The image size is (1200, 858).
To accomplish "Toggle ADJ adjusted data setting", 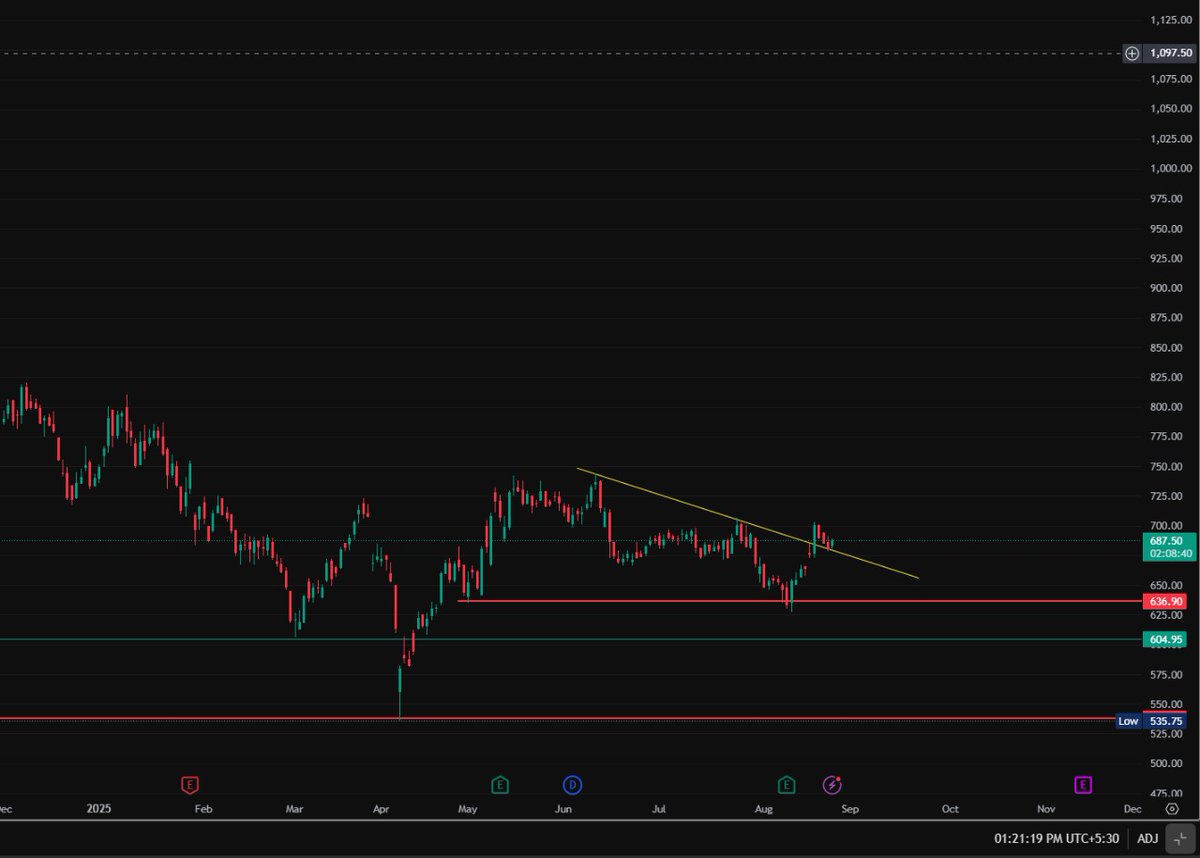I will [x=1147, y=838].
